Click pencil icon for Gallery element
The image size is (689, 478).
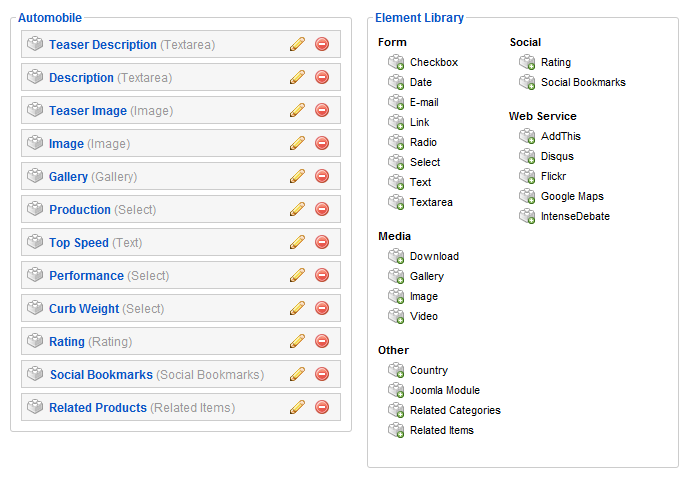tap(297, 176)
